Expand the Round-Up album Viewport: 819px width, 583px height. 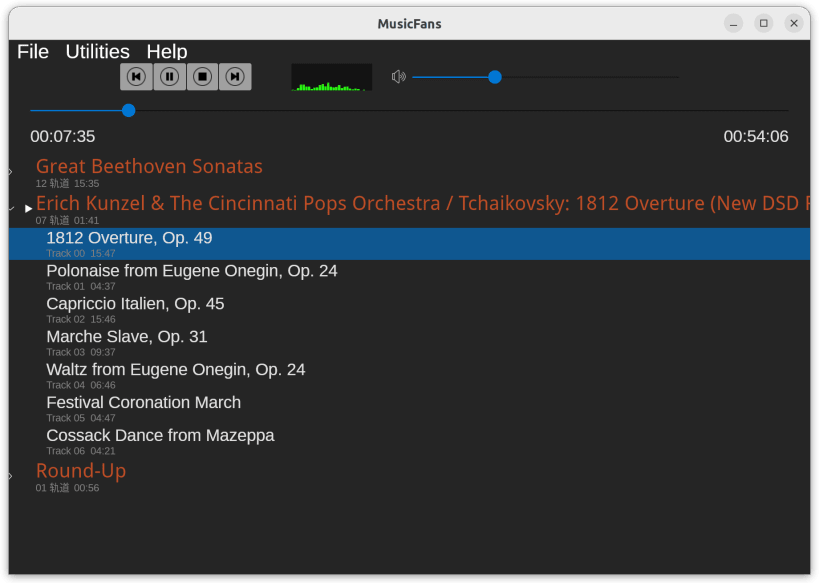[x=11, y=476]
